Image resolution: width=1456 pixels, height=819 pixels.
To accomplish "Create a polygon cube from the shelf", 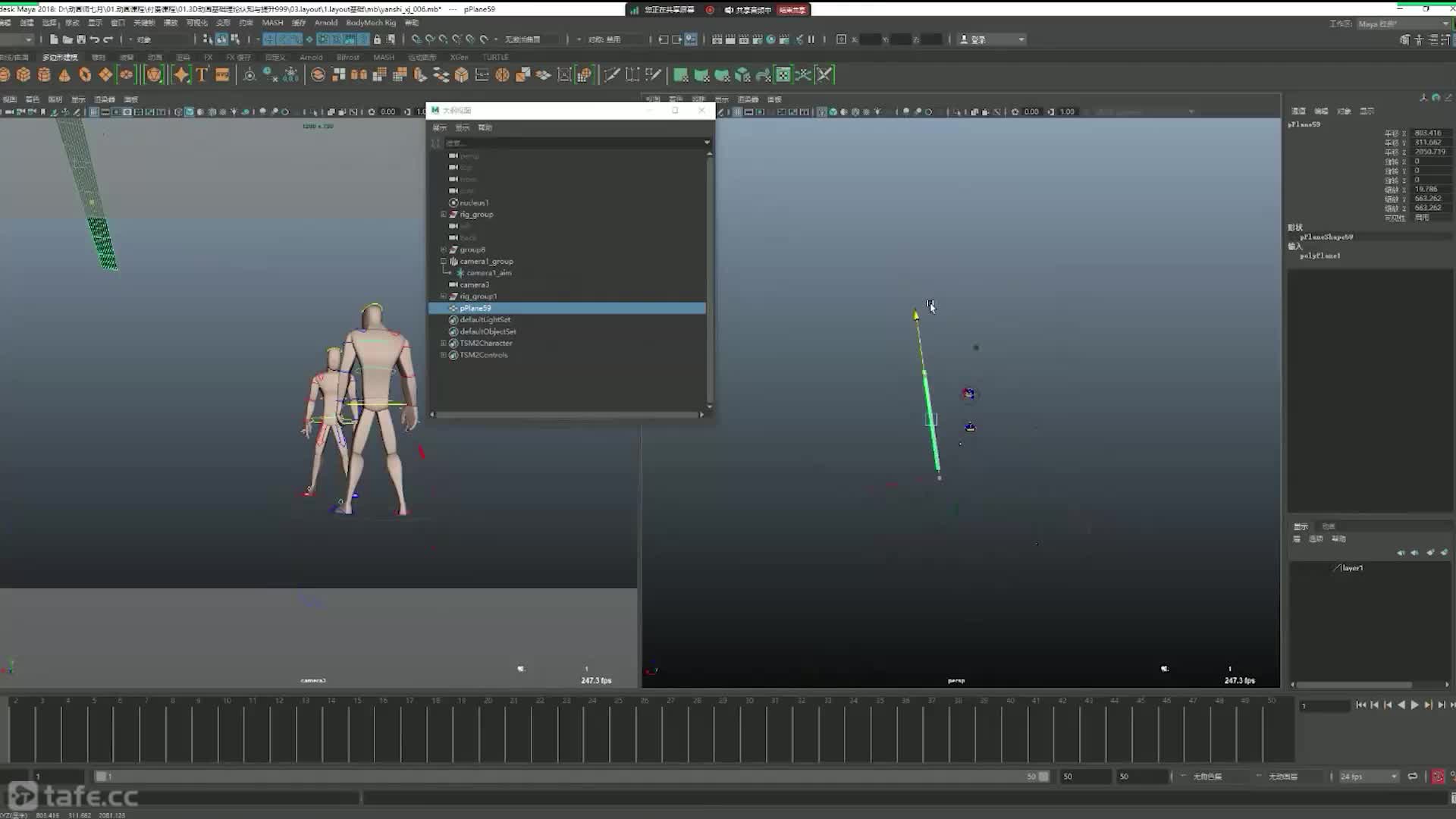I will tap(24, 74).
